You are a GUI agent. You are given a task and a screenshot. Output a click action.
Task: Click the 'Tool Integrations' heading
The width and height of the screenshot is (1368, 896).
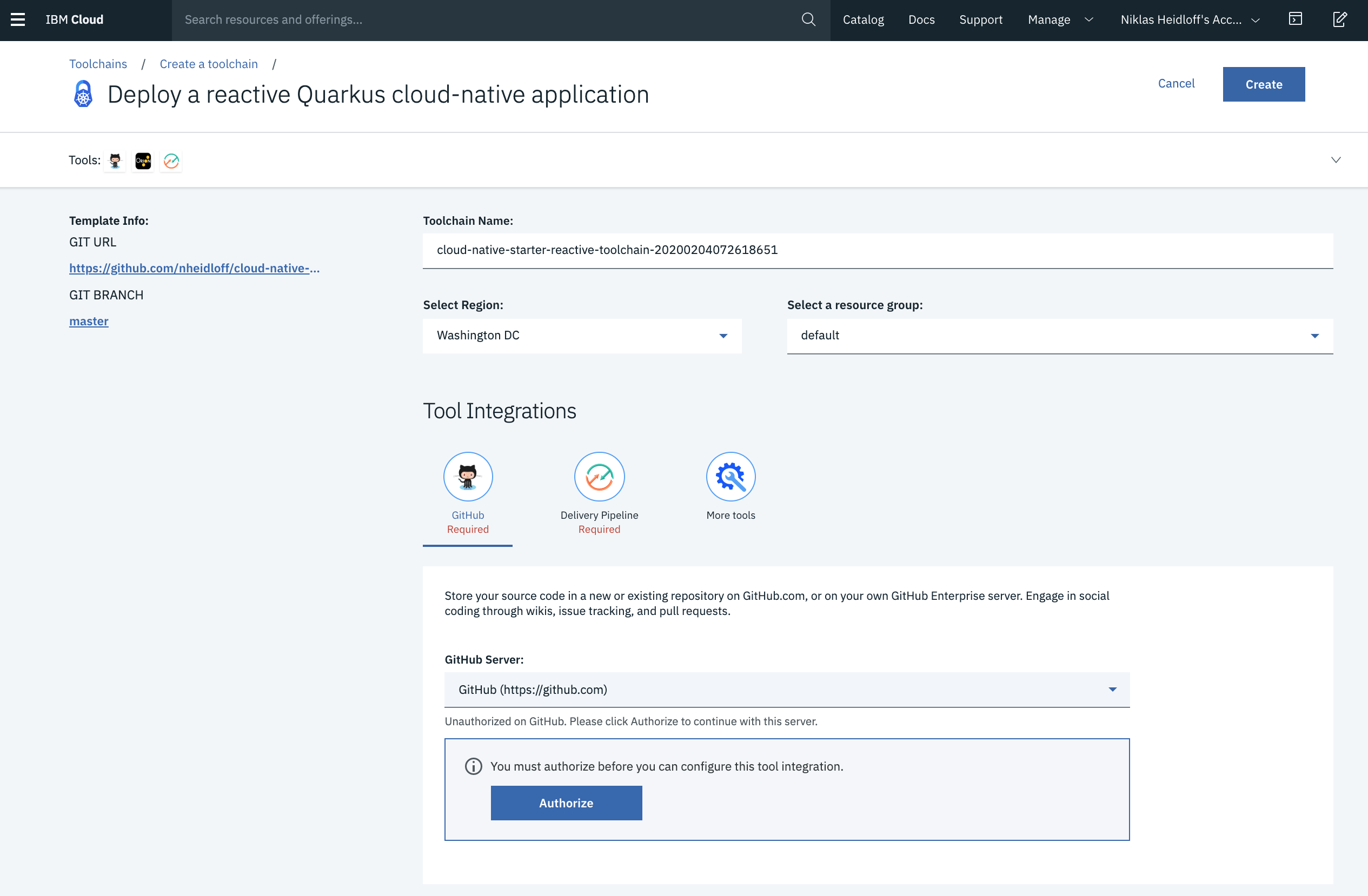point(500,411)
